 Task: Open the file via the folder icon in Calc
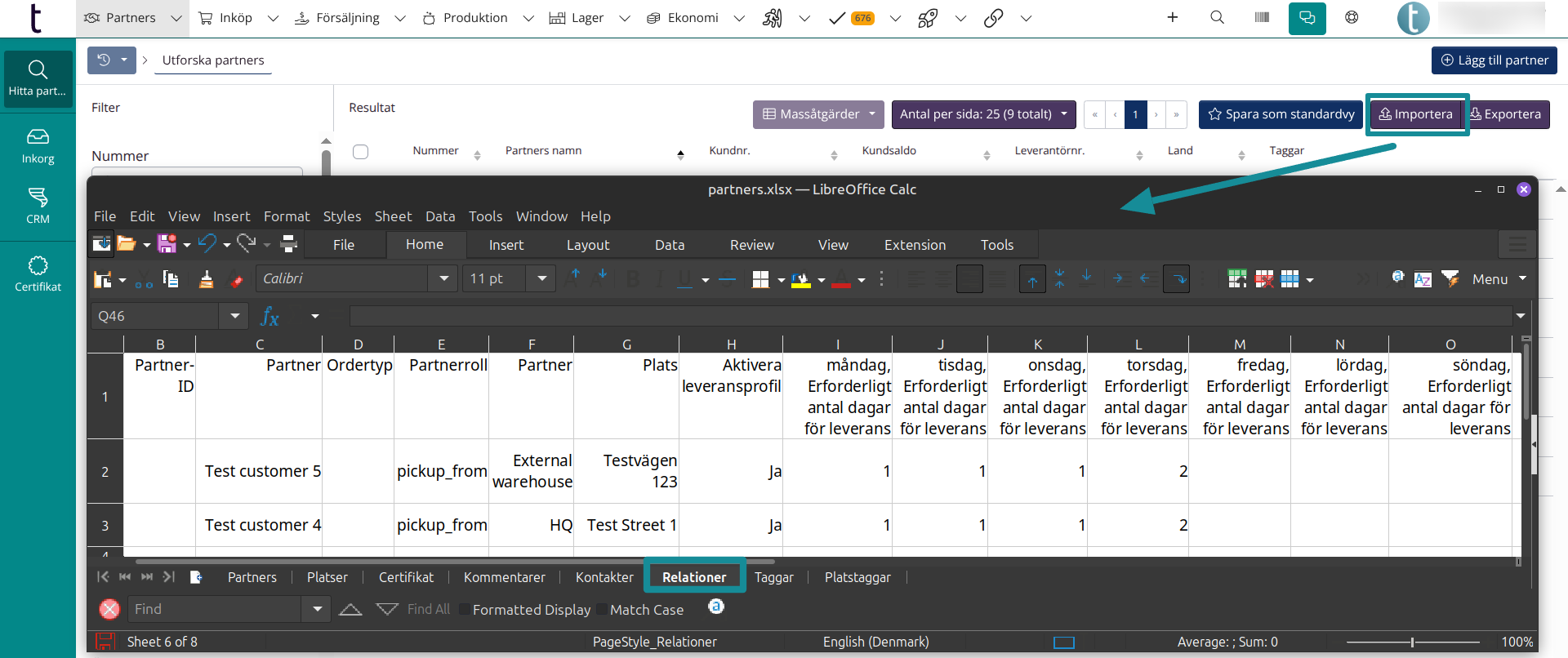point(126,243)
